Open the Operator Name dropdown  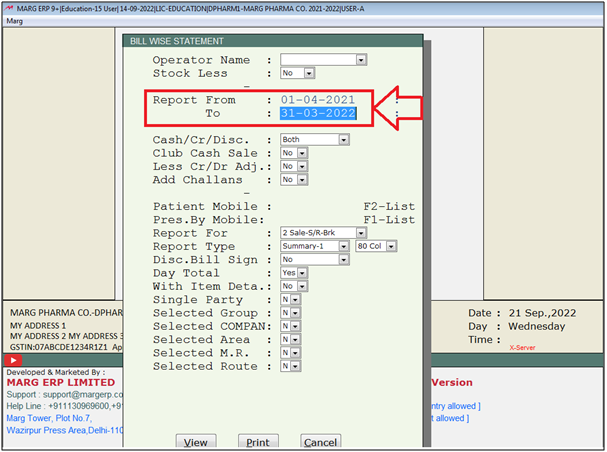[x=361, y=60]
